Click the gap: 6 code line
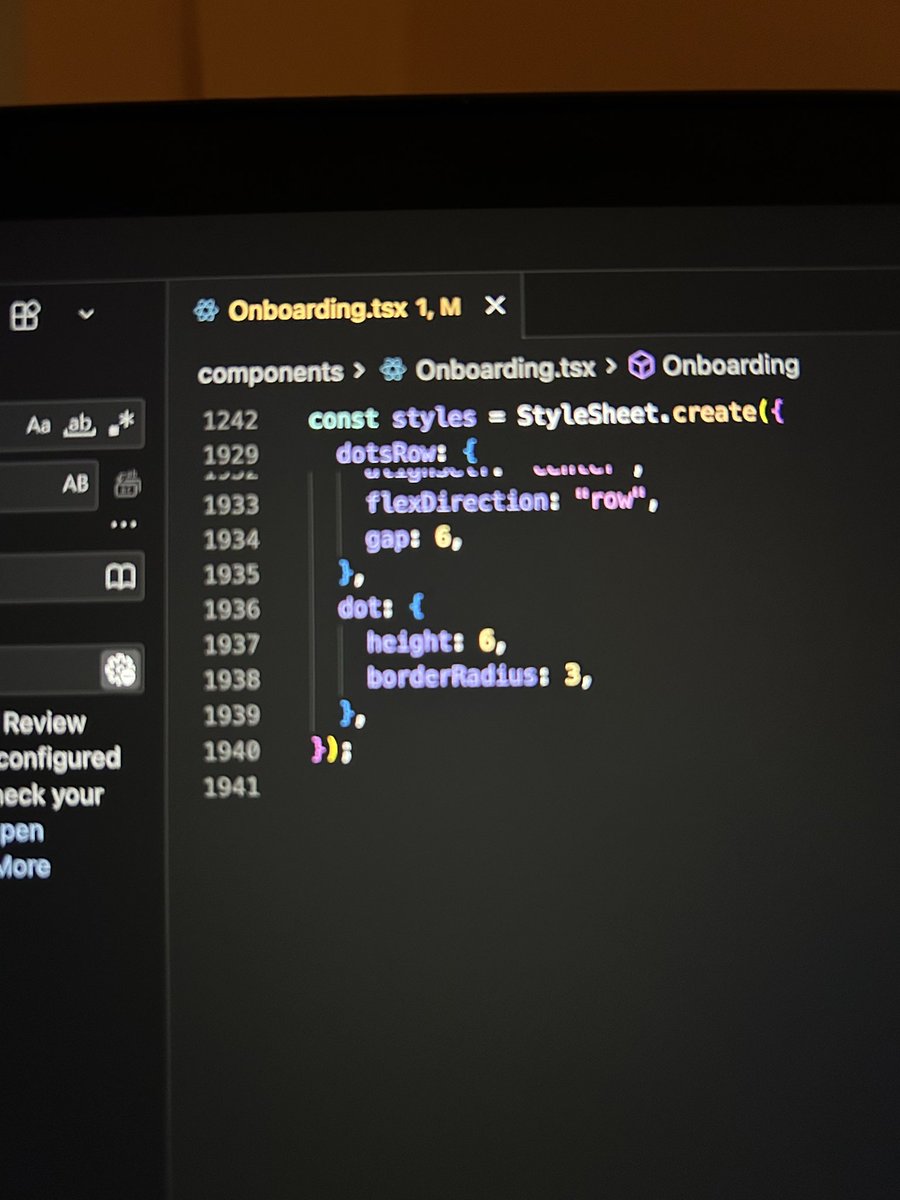Viewport: 900px width, 1200px height. [x=415, y=539]
